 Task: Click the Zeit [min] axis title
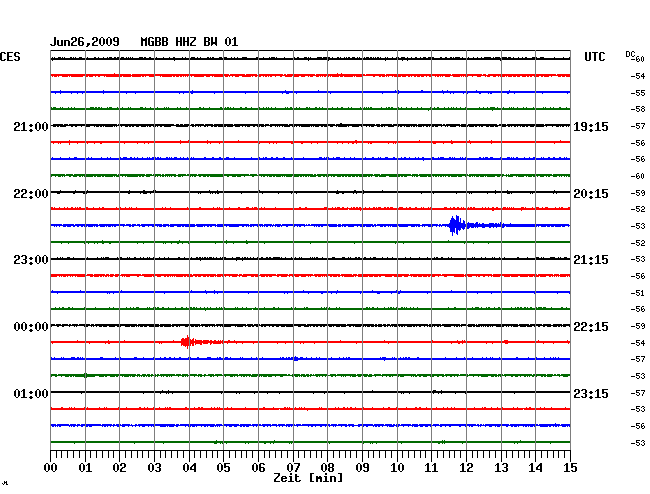(308, 478)
